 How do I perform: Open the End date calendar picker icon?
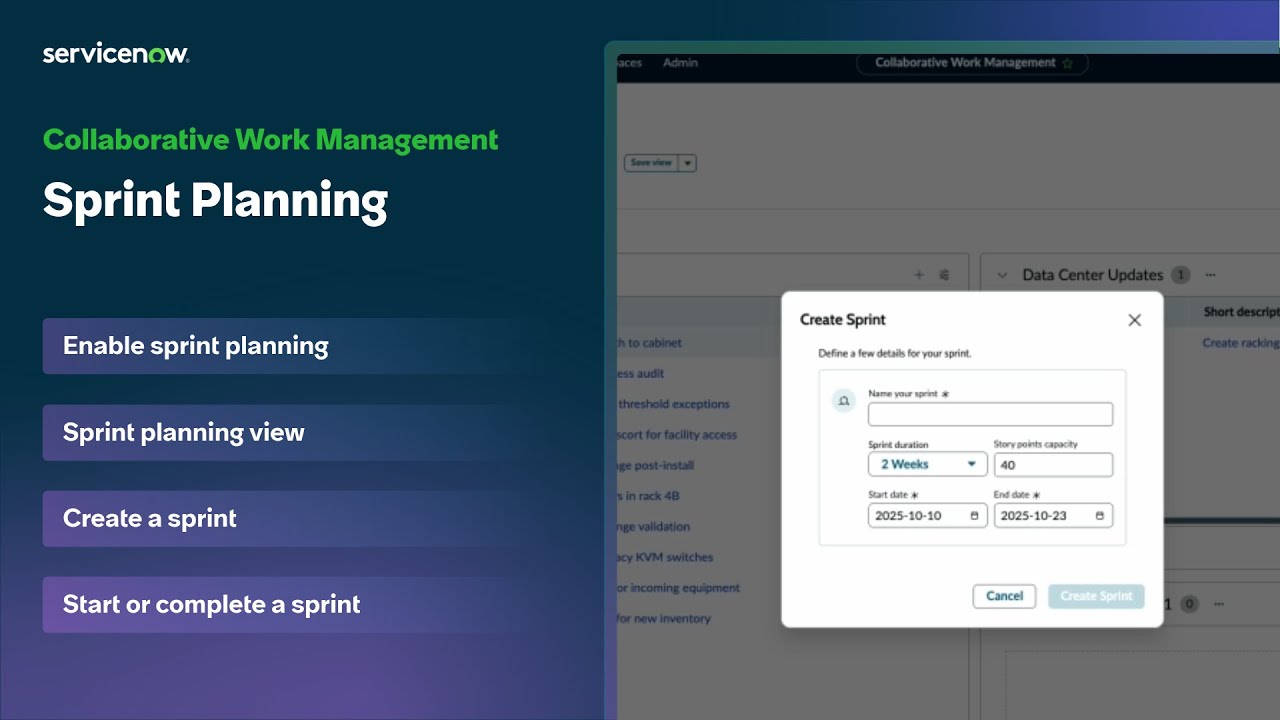[1100, 516]
